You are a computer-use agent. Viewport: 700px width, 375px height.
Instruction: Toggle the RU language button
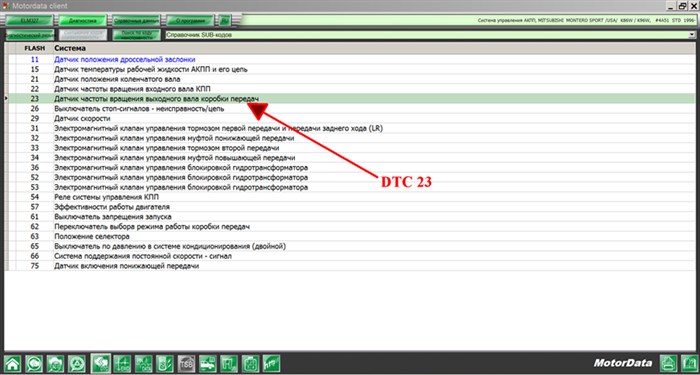(224, 21)
